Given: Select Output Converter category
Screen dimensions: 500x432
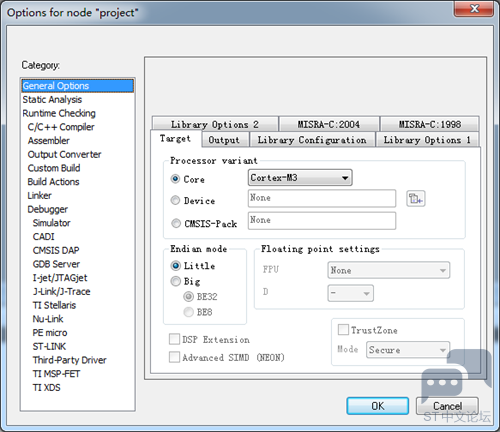Looking at the screenshot, I should 64,154.
